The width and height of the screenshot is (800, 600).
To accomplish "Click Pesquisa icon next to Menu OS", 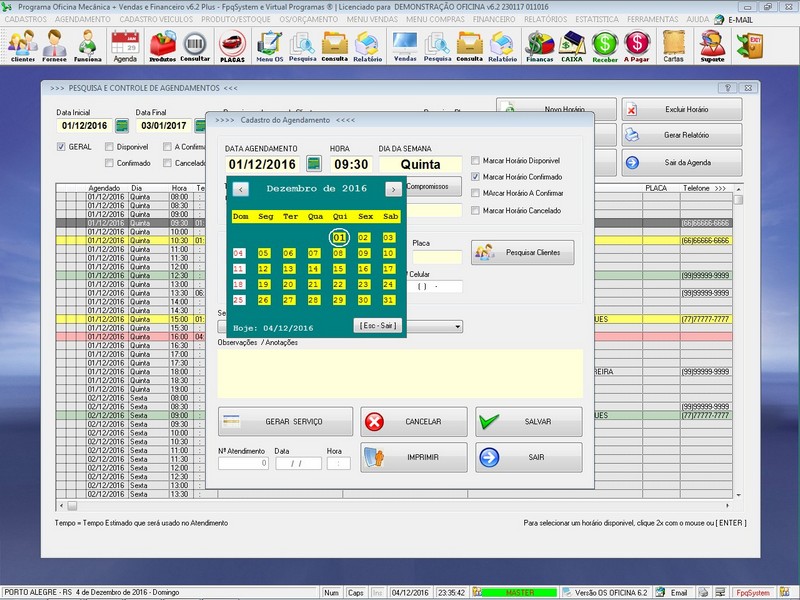I will 303,46.
